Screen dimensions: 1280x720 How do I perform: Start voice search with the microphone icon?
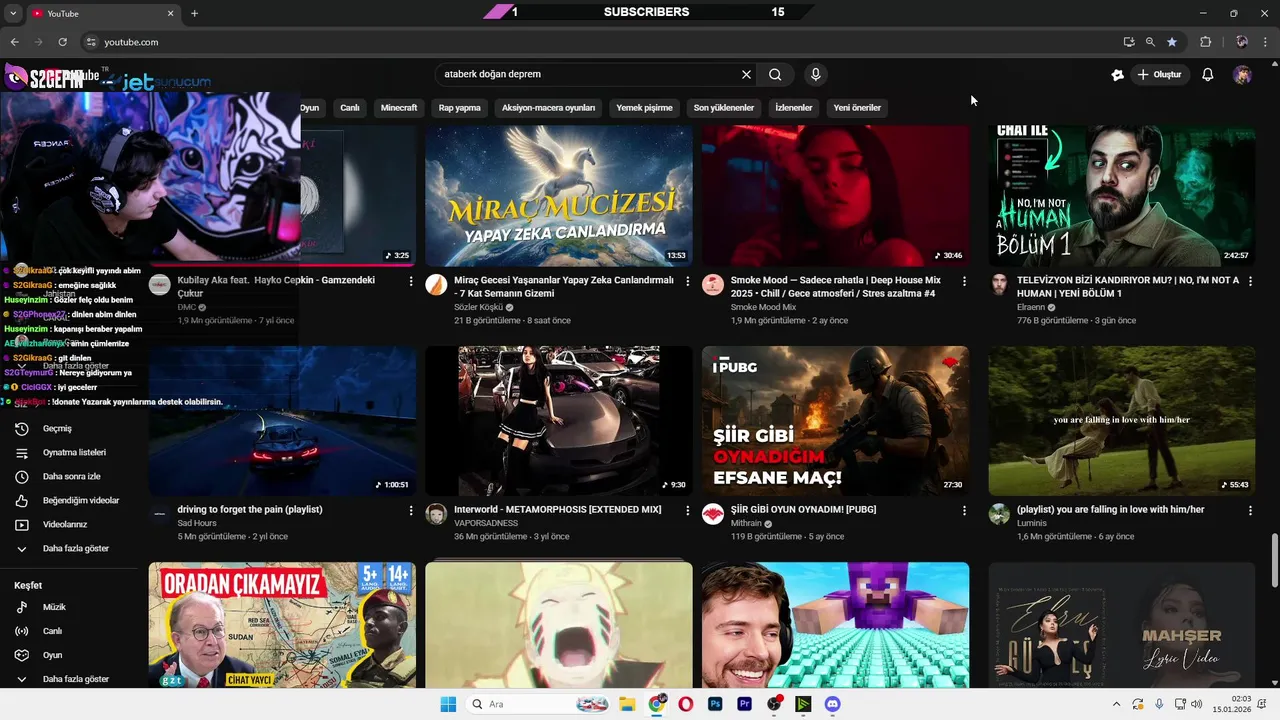pyautogui.click(x=816, y=74)
